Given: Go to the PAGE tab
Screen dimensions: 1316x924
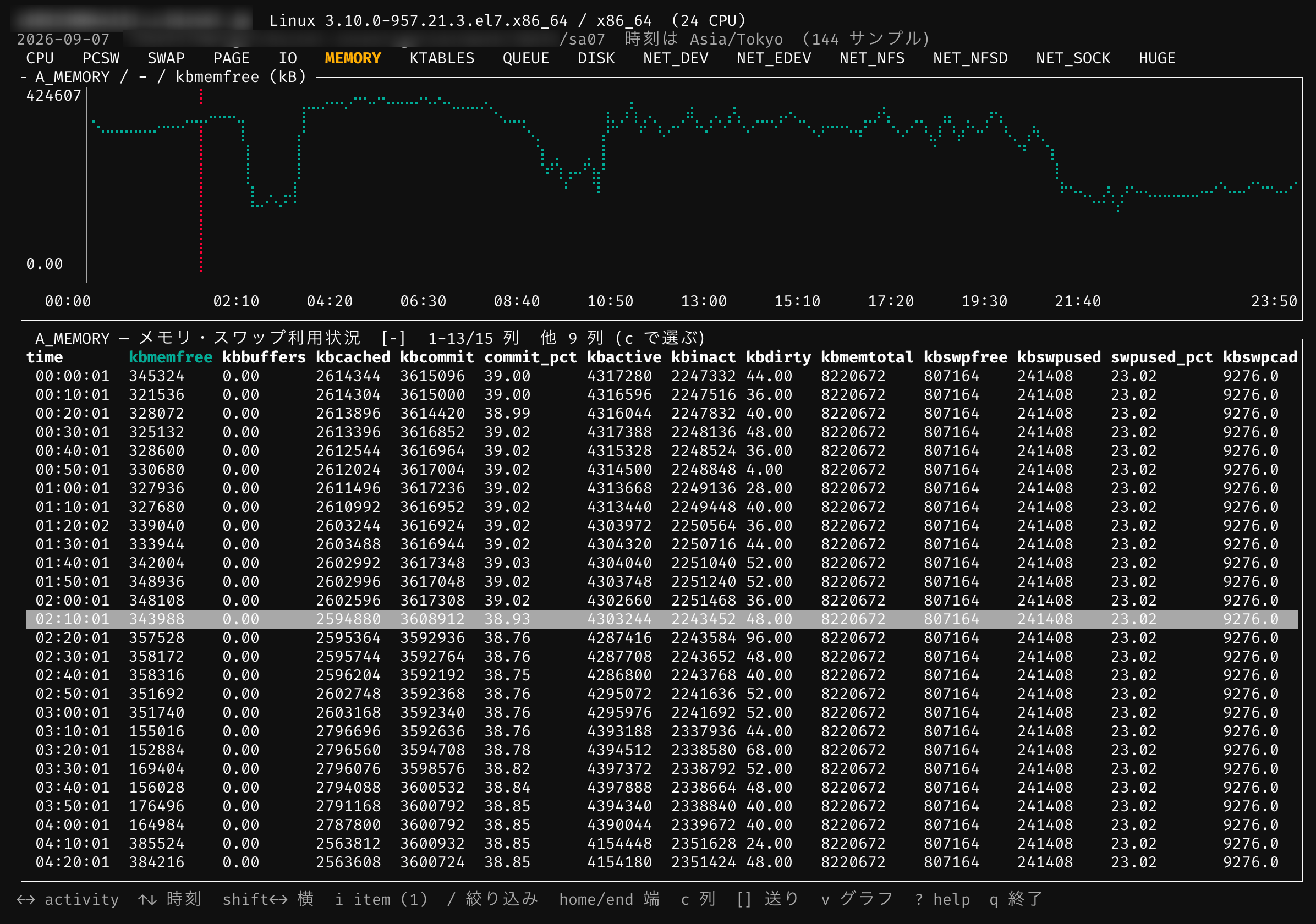Looking at the screenshot, I should coord(232,58).
